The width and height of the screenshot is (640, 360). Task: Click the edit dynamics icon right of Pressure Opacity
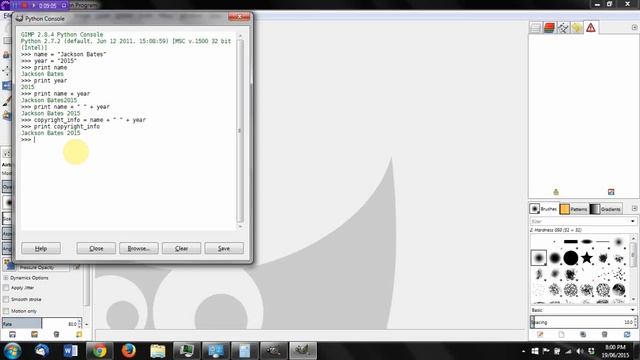tap(77, 267)
